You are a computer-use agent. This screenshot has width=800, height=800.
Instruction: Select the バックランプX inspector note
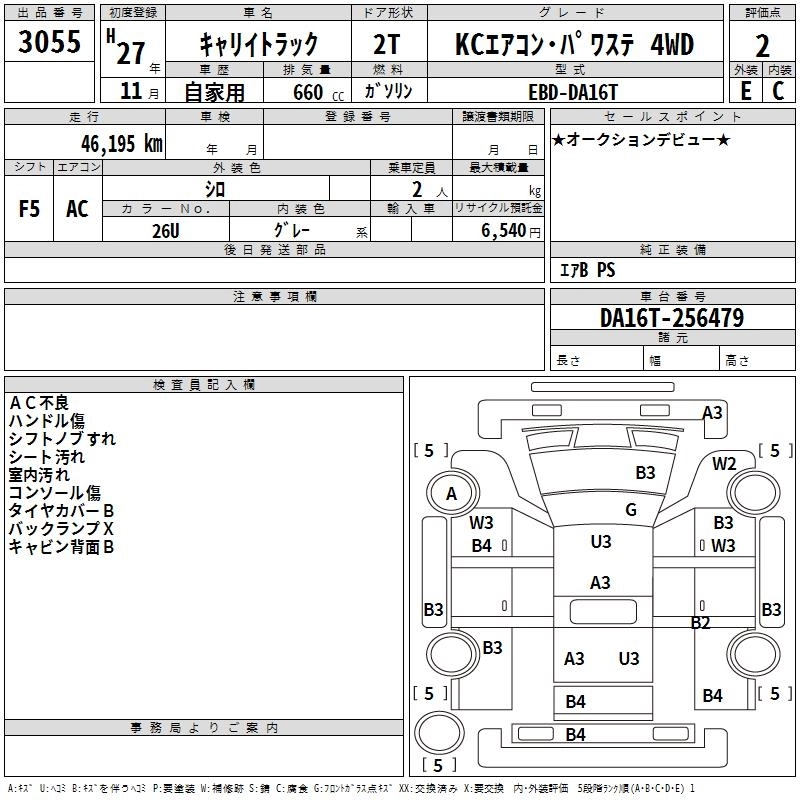click(61, 528)
